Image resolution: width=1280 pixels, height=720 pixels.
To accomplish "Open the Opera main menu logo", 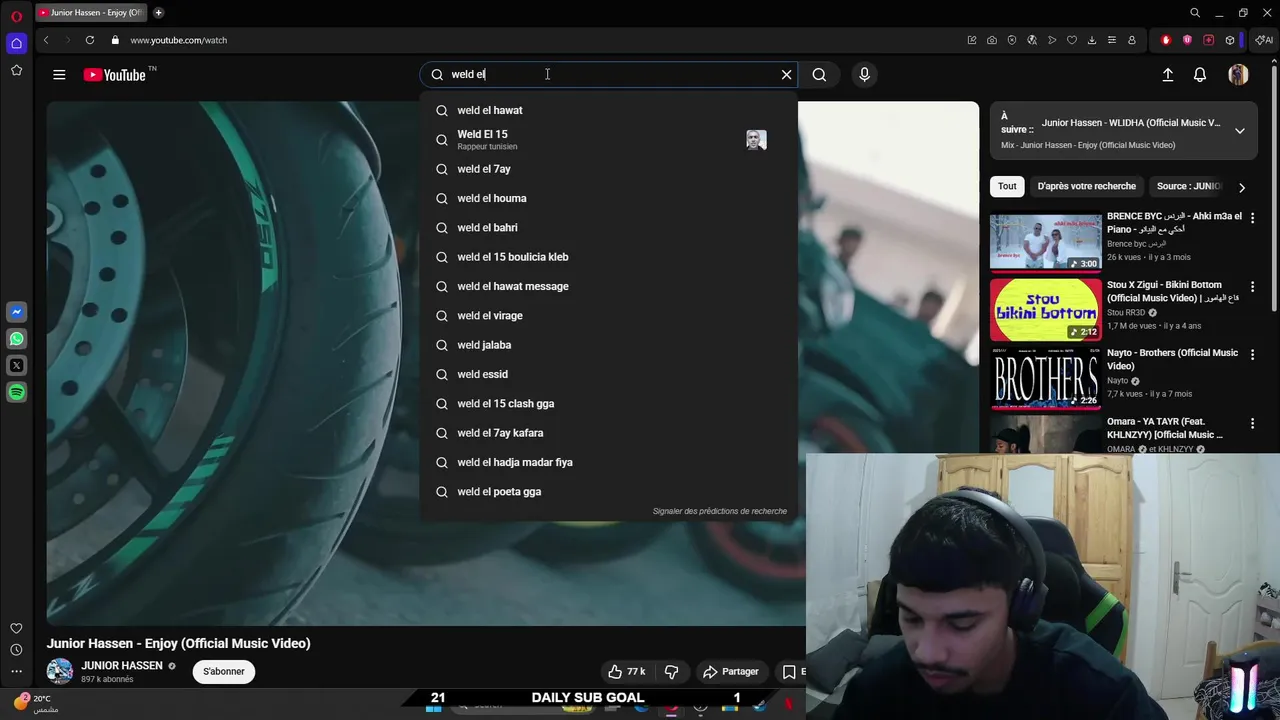I will point(16,16).
